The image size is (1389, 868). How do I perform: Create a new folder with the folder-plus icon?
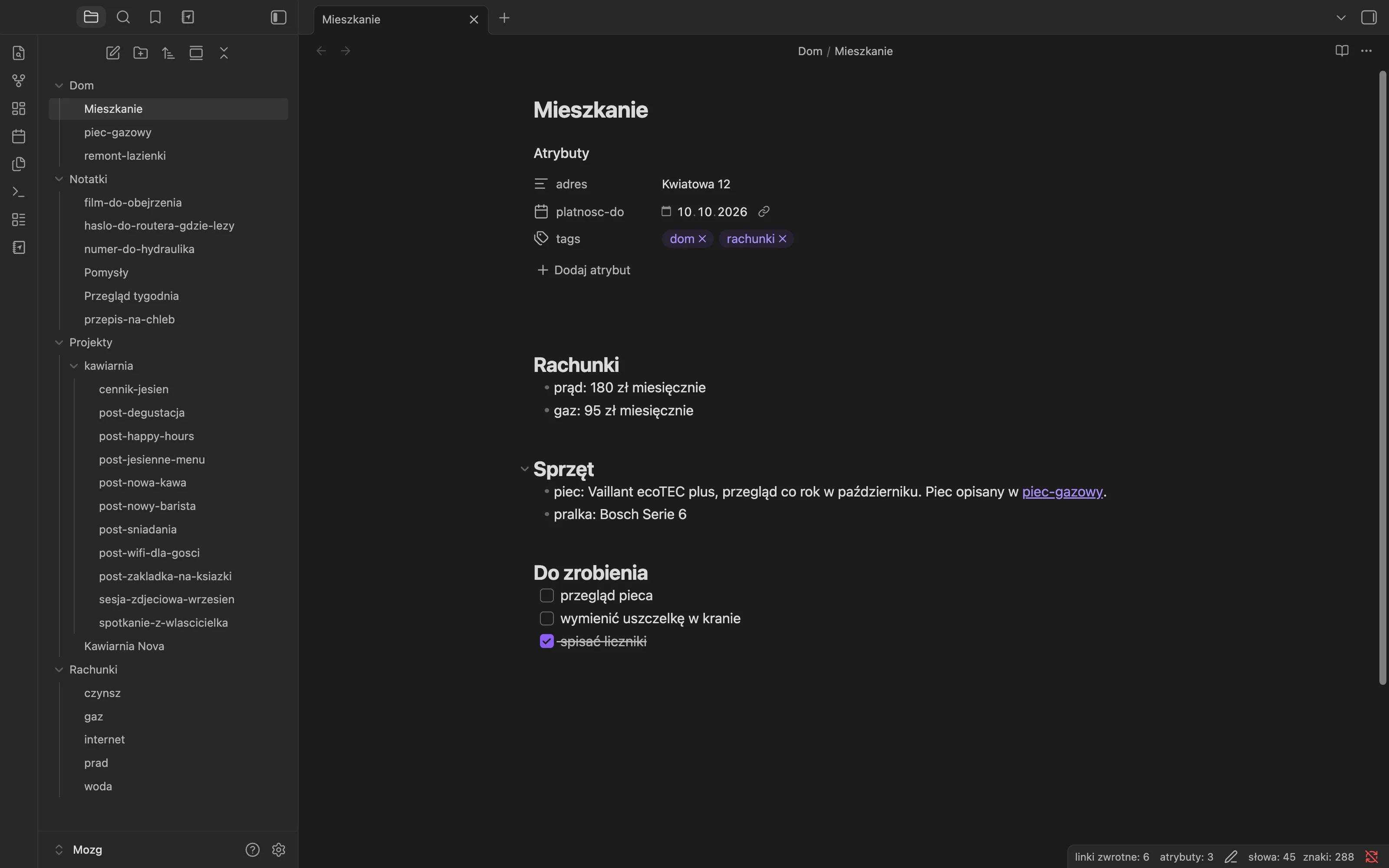141,53
